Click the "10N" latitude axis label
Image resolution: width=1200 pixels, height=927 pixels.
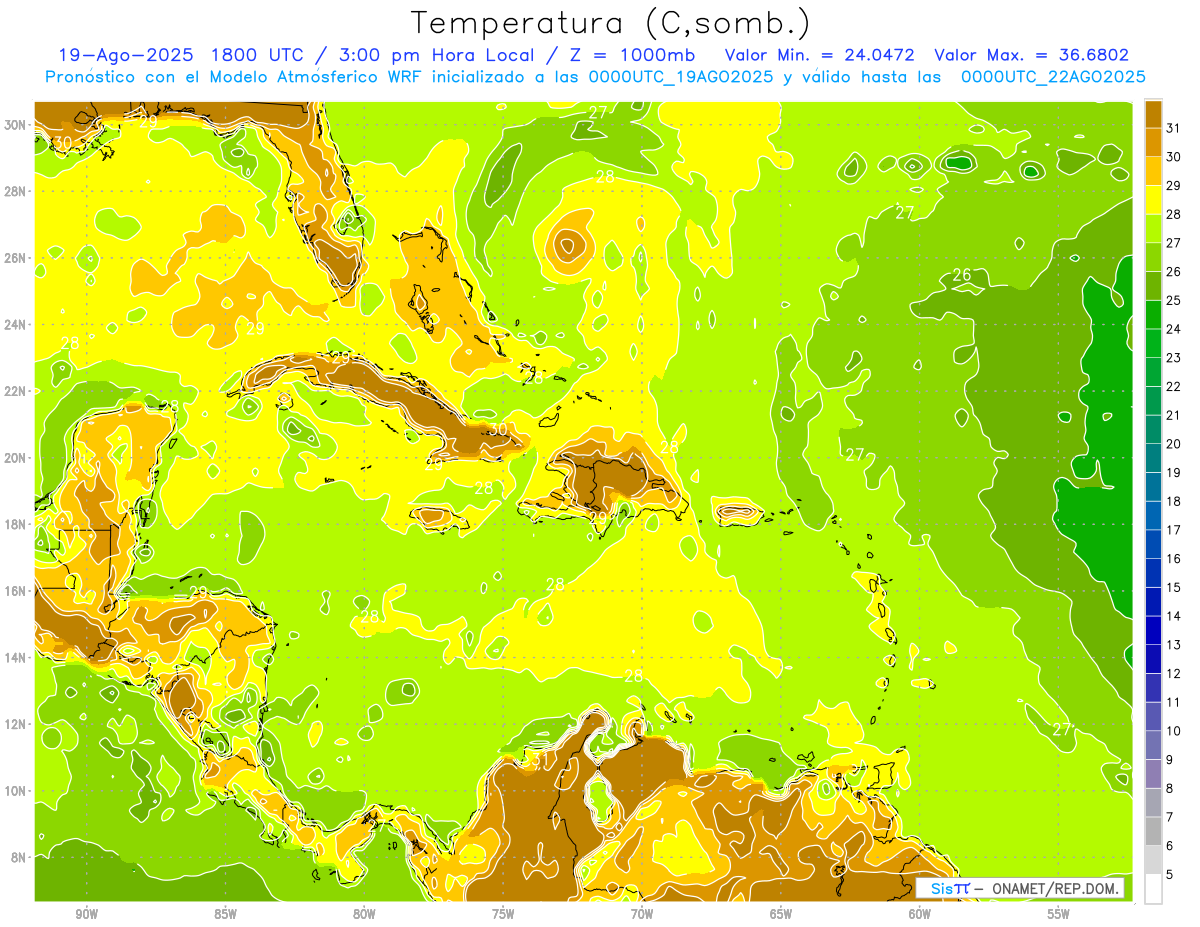15,790
